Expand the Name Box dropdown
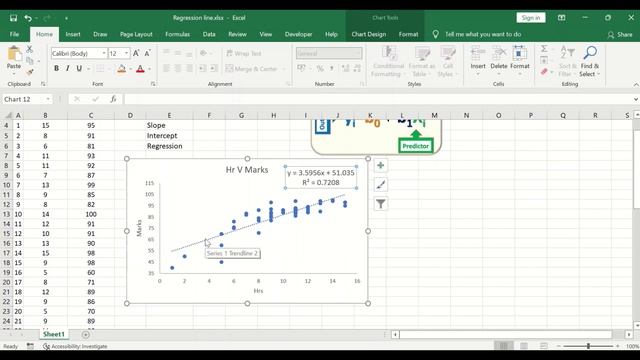The height and width of the screenshot is (360, 640). 48,99
